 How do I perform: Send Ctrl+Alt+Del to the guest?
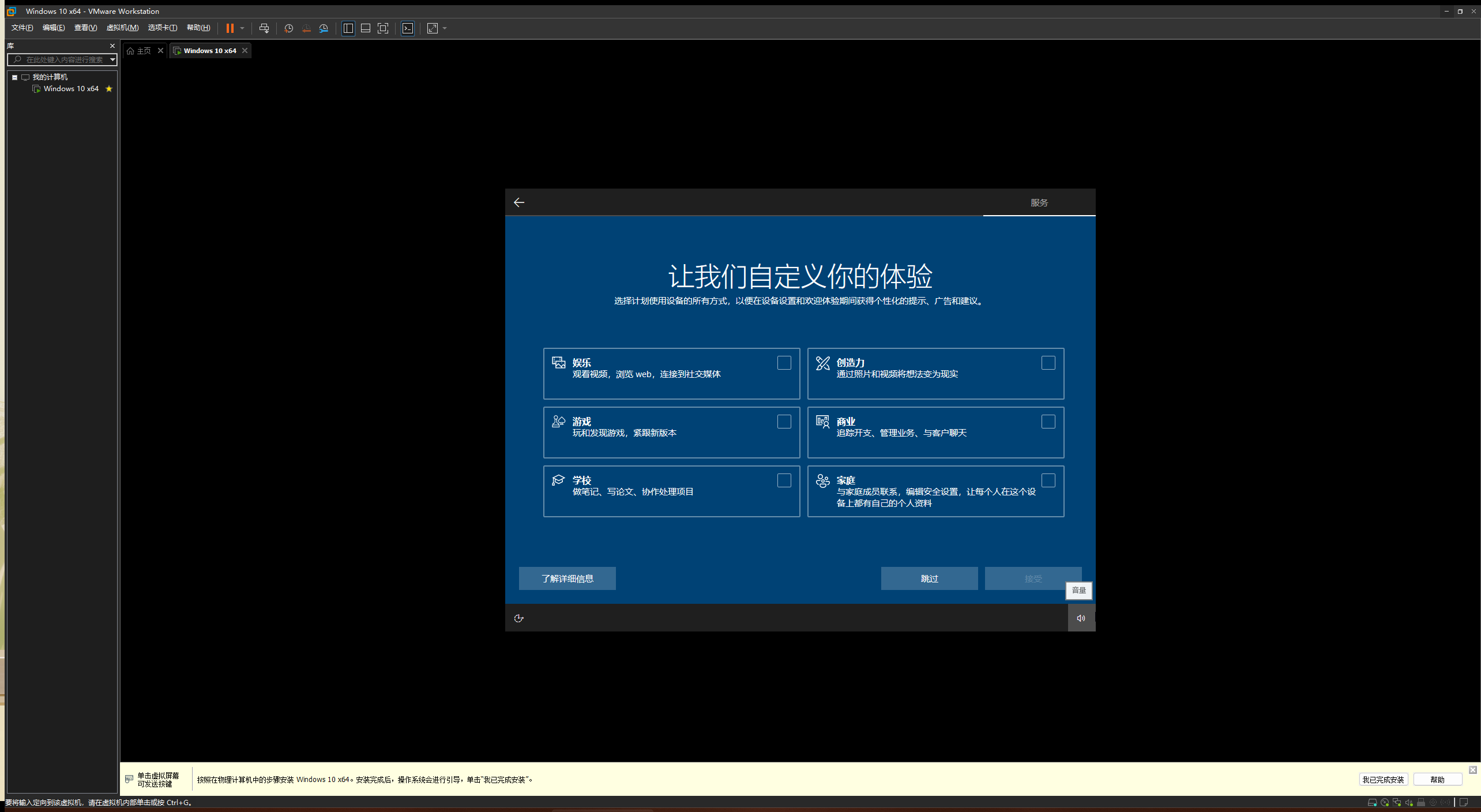pyautogui.click(x=265, y=28)
